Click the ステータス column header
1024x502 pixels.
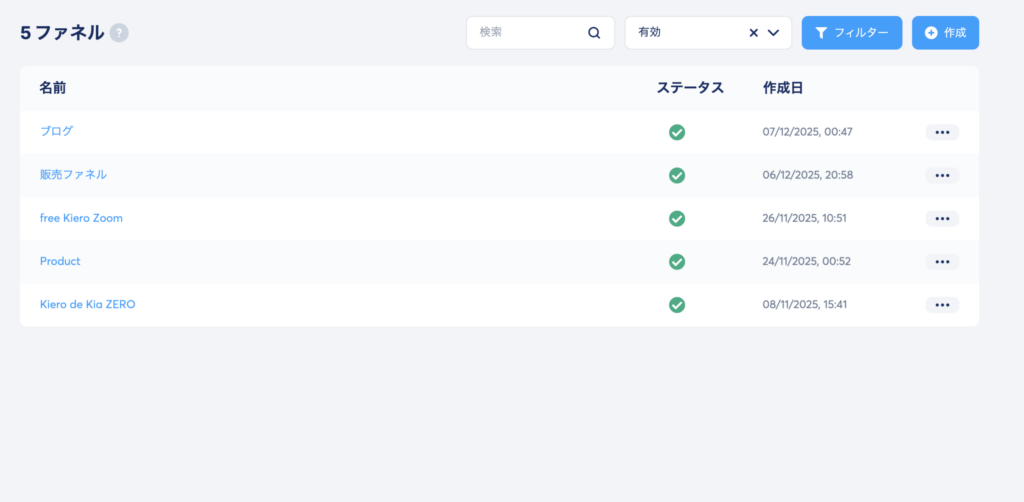(x=689, y=88)
